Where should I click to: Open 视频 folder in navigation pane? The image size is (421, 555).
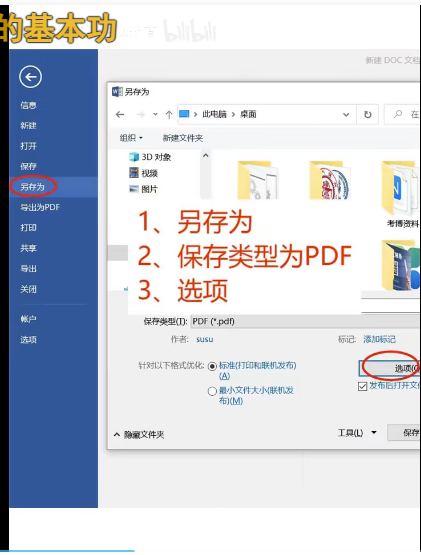click(143, 173)
